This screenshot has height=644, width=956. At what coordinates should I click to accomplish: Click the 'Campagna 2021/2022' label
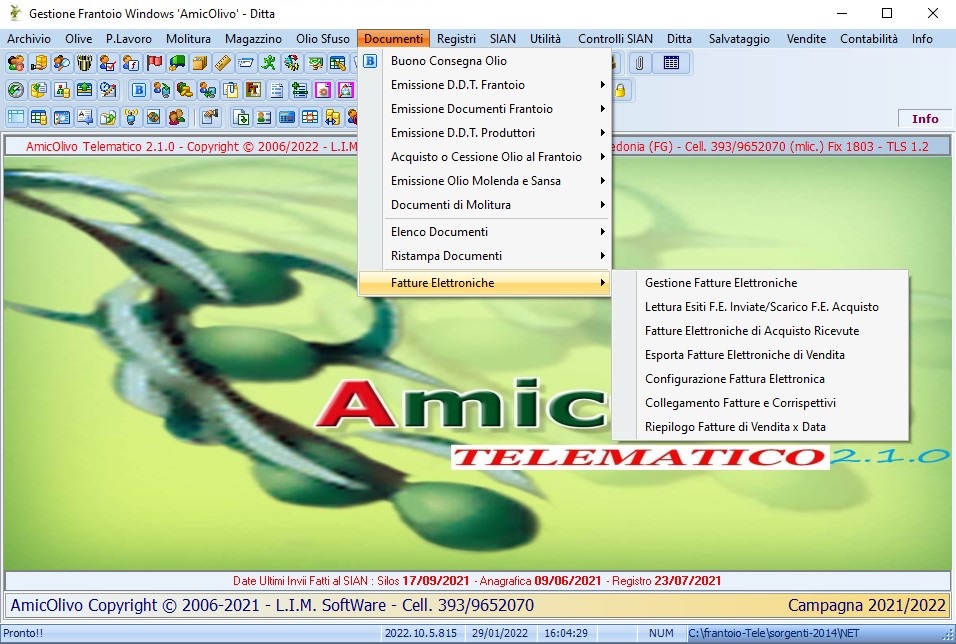pyautogui.click(x=866, y=605)
